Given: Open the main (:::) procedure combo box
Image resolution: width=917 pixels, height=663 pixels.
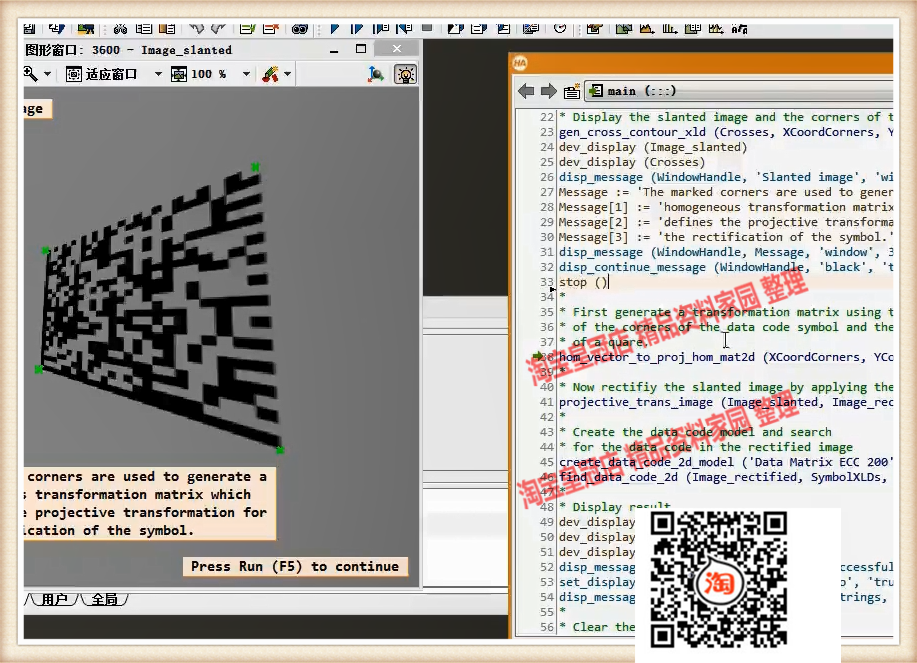Looking at the screenshot, I should click(739, 91).
